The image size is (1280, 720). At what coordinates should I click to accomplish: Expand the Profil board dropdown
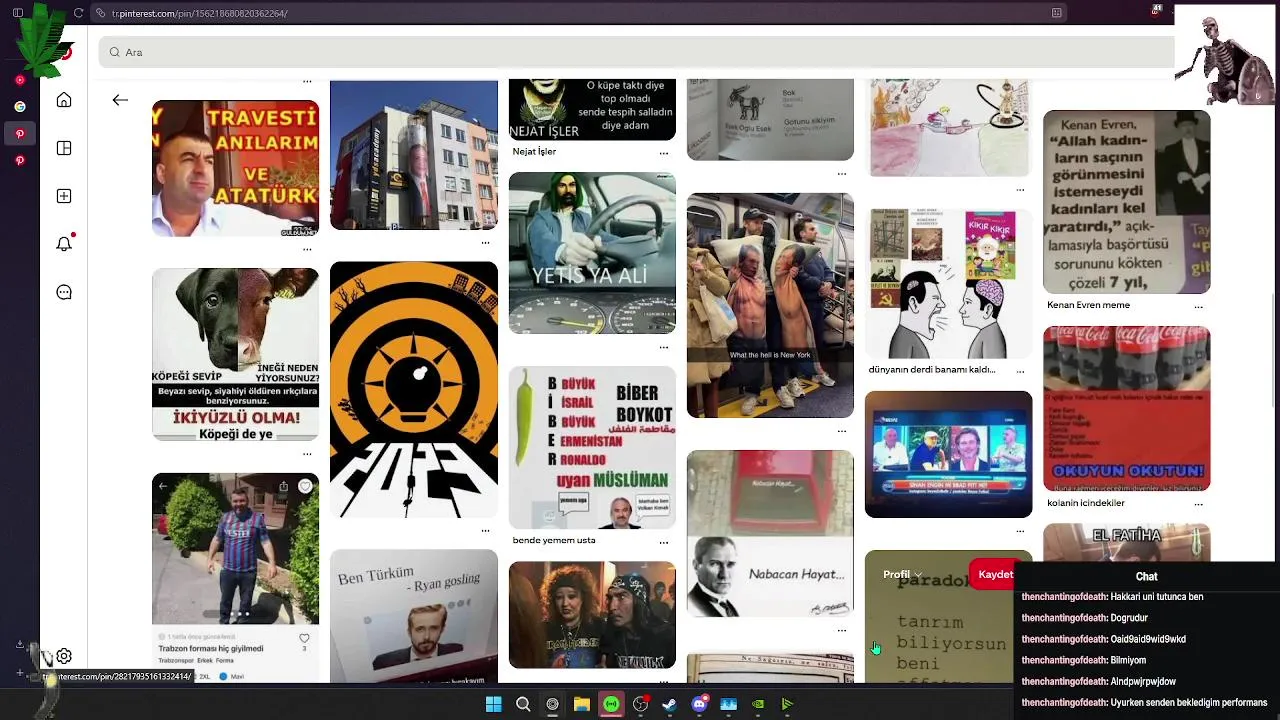(902, 574)
